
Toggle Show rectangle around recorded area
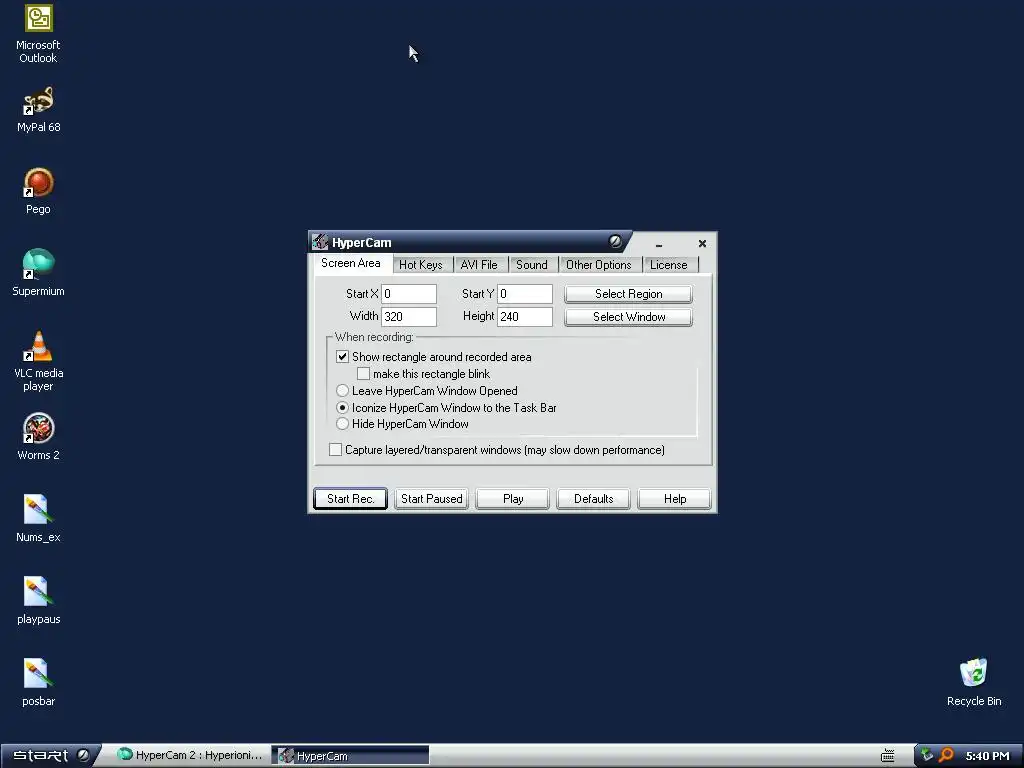pyautogui.click(x=342, y=357)
